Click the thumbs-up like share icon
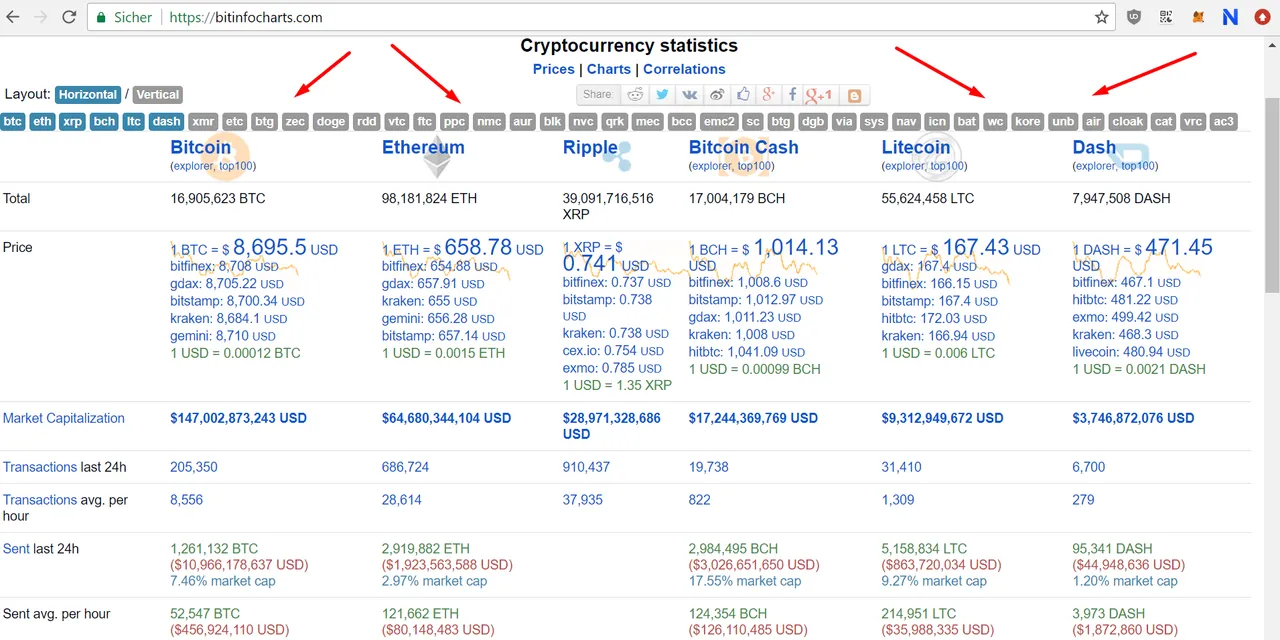 click(x=743, y=95)
